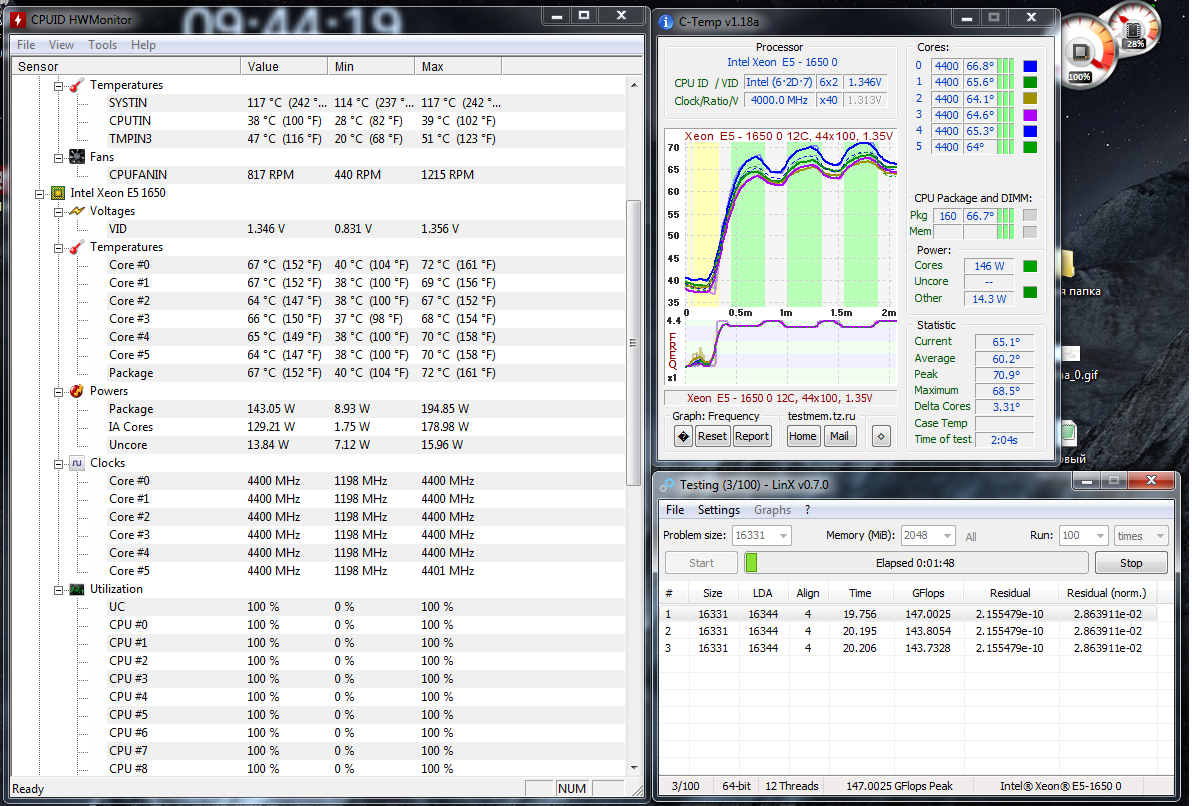Click the GFlops column header in LinX
Viewport: 1192px width, 806px height.
928,594
